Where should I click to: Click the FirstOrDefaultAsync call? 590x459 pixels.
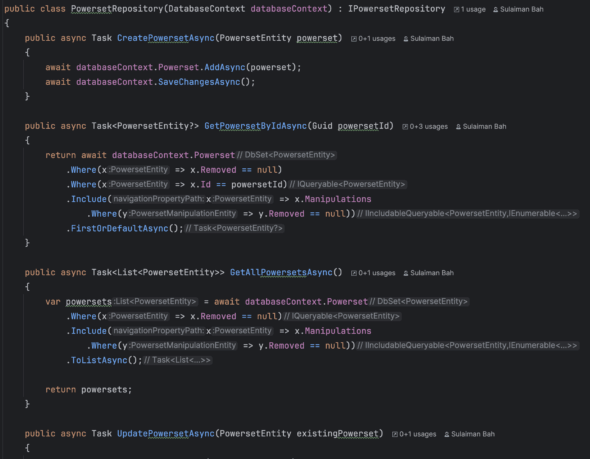[x=119, y=229]
